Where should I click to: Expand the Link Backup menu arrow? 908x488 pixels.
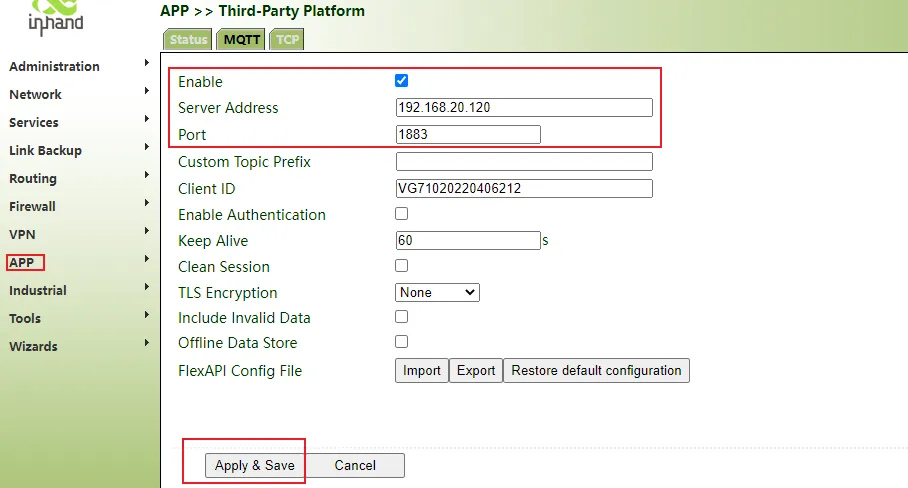click(x=147, y=146)
